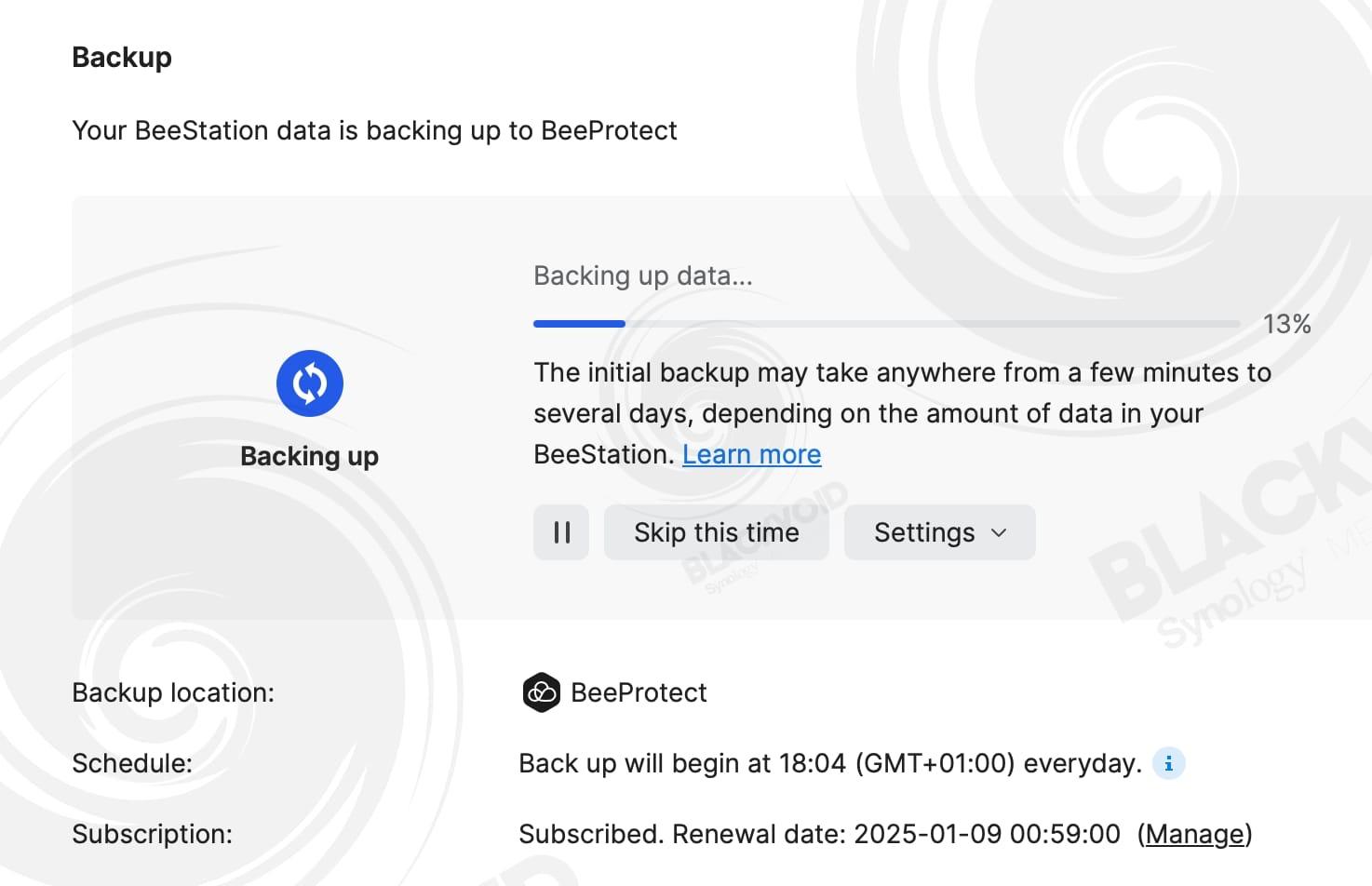This screenshot has width=1372, height=886.
Task: Click Manage next to the renewal date
Action: pos(1194,834)
